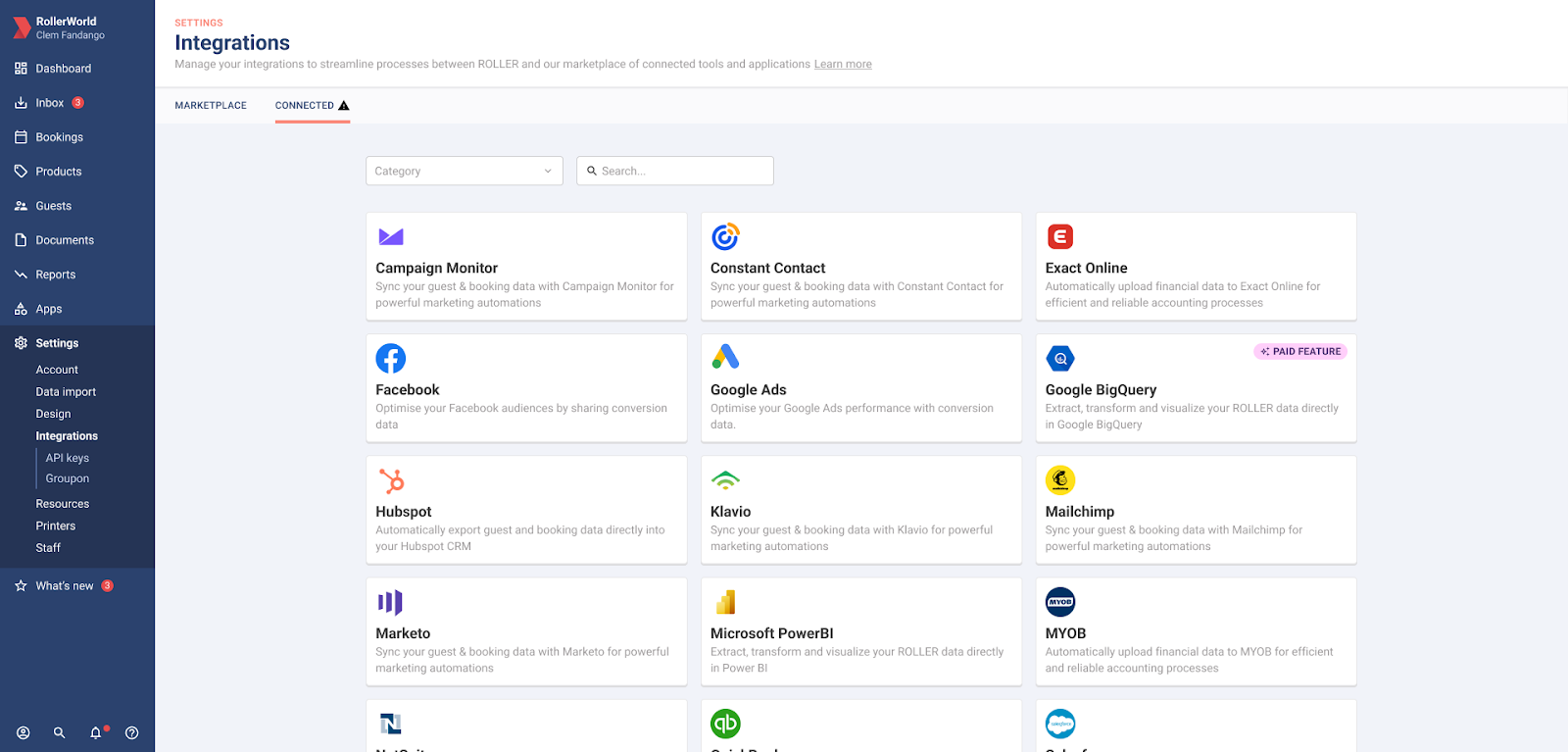The image size is (1568, 752).
Task: Follow the Learn more link
Action: (843, 65)
